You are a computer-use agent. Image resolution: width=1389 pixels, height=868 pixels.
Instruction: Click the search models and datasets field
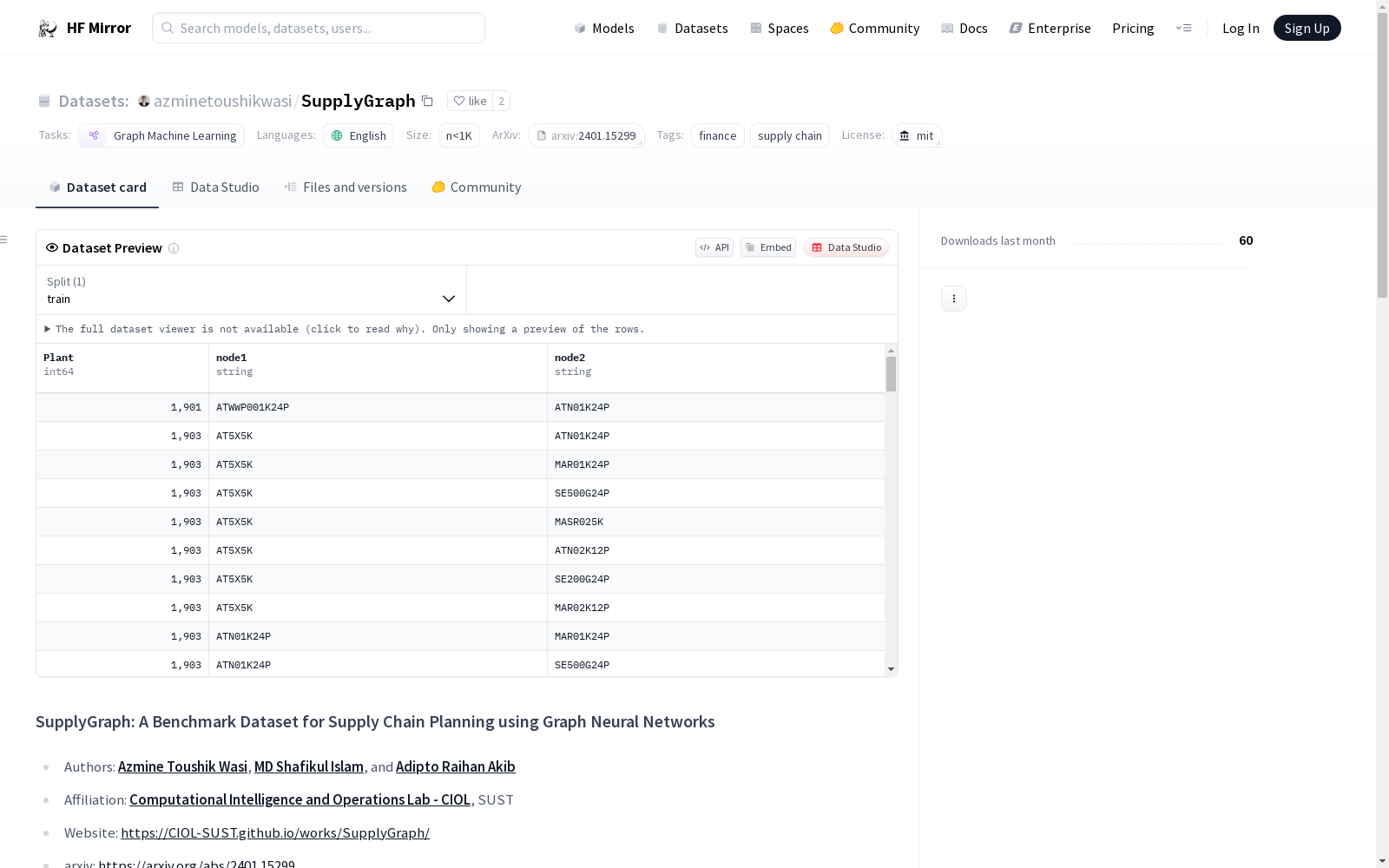pos(319,28)
